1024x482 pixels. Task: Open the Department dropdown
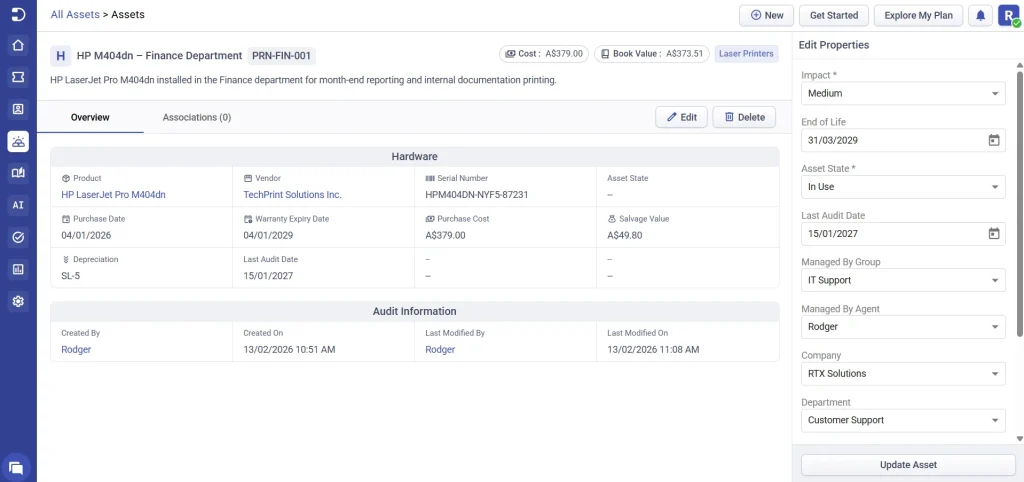902,420
